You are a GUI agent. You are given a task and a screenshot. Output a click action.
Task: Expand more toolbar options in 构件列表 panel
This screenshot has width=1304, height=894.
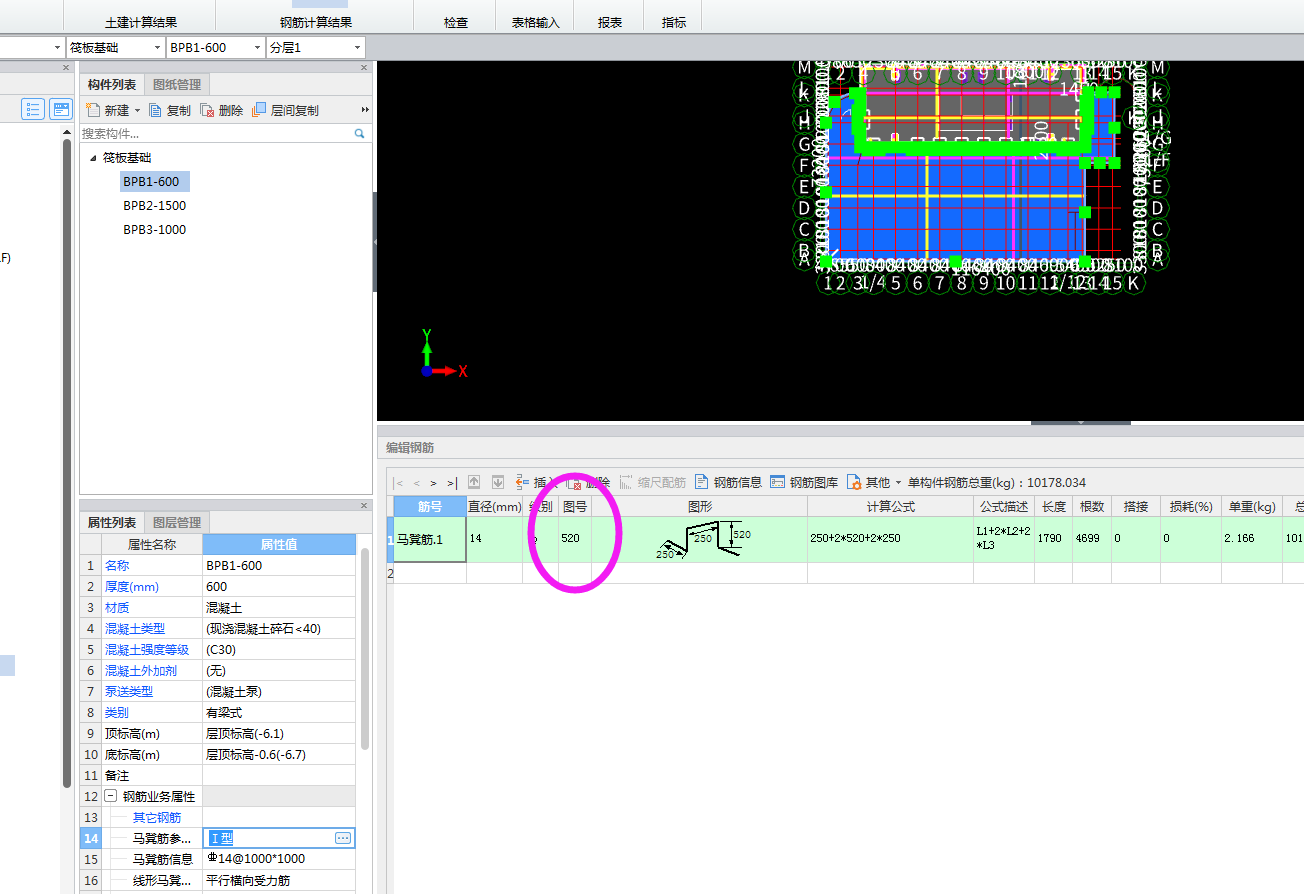tap(365, 110)
